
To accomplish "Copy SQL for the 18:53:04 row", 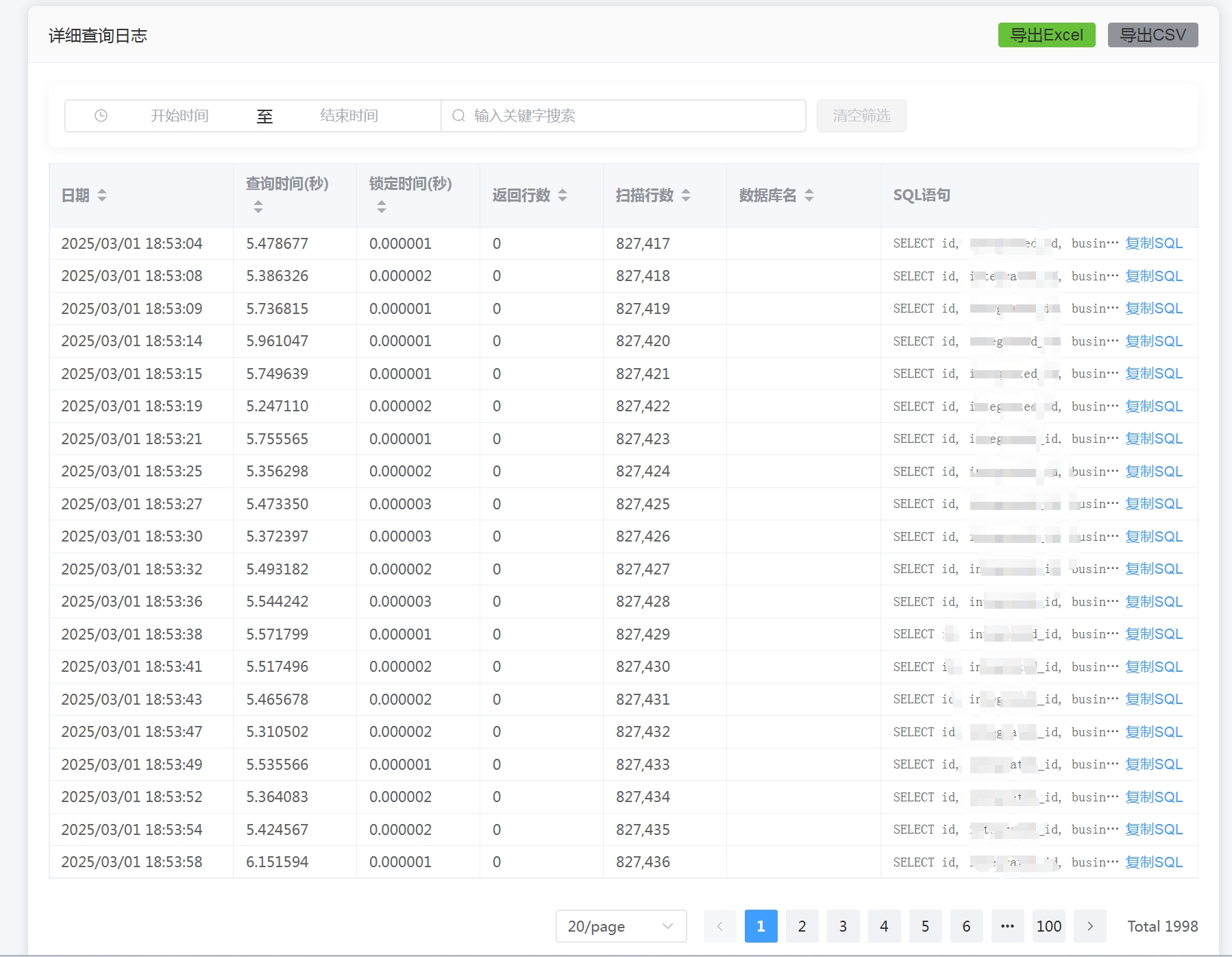I will (x=1154, y=243).
